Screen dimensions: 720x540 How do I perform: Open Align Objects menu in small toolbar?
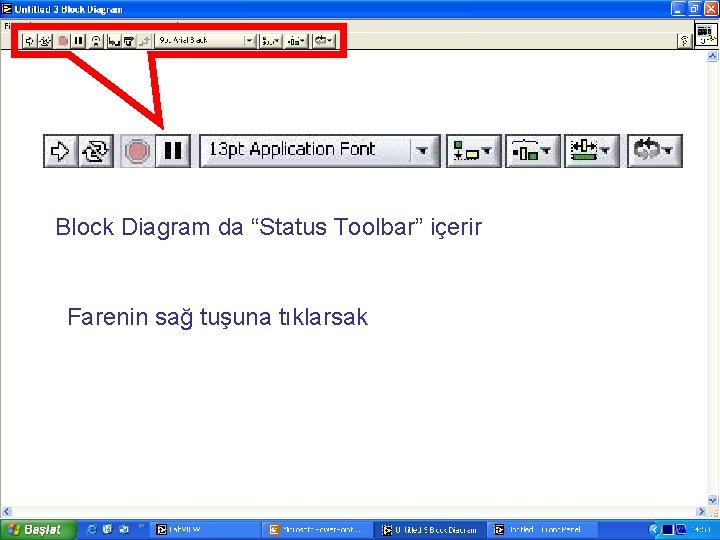(270, 41)
